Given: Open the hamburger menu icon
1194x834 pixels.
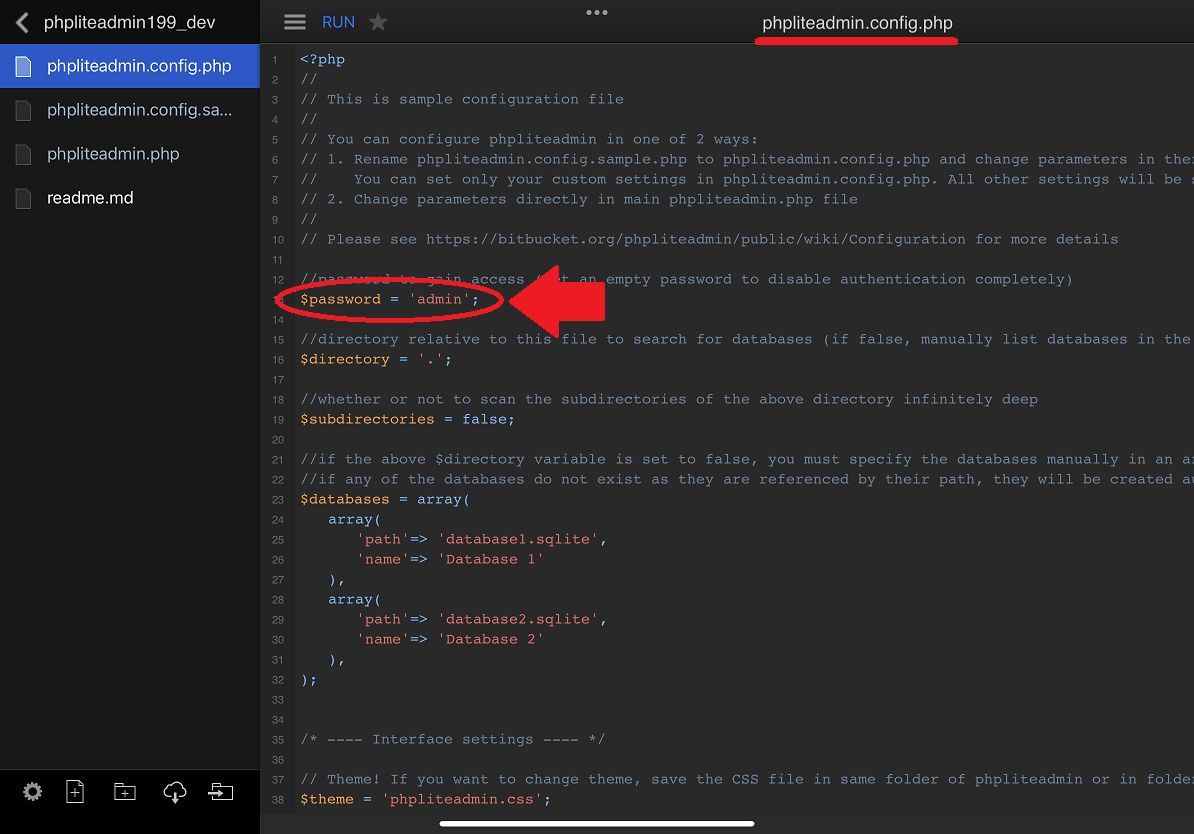Looking at the screenshot, I should tap(295, 22).
